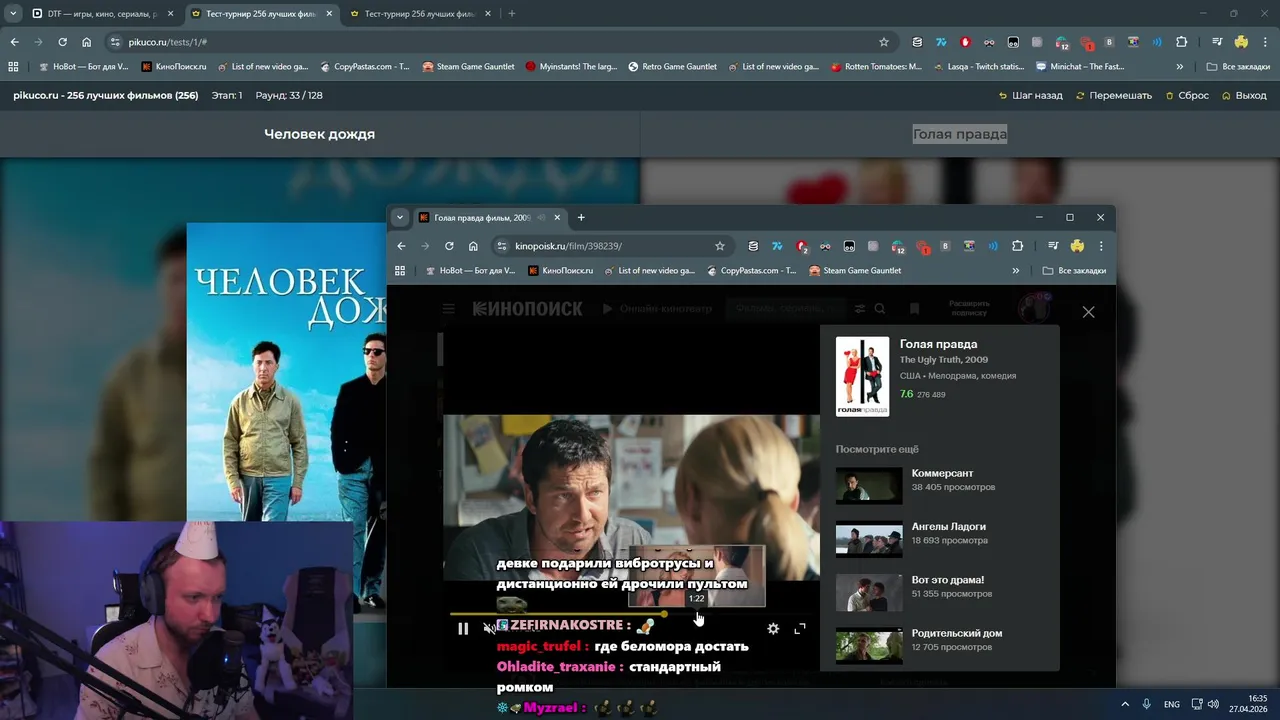This screenshot has width=1280, height=720.
Task: Open extensions puzzle icon in Kinopoisk window
Action: point(1018,246)
